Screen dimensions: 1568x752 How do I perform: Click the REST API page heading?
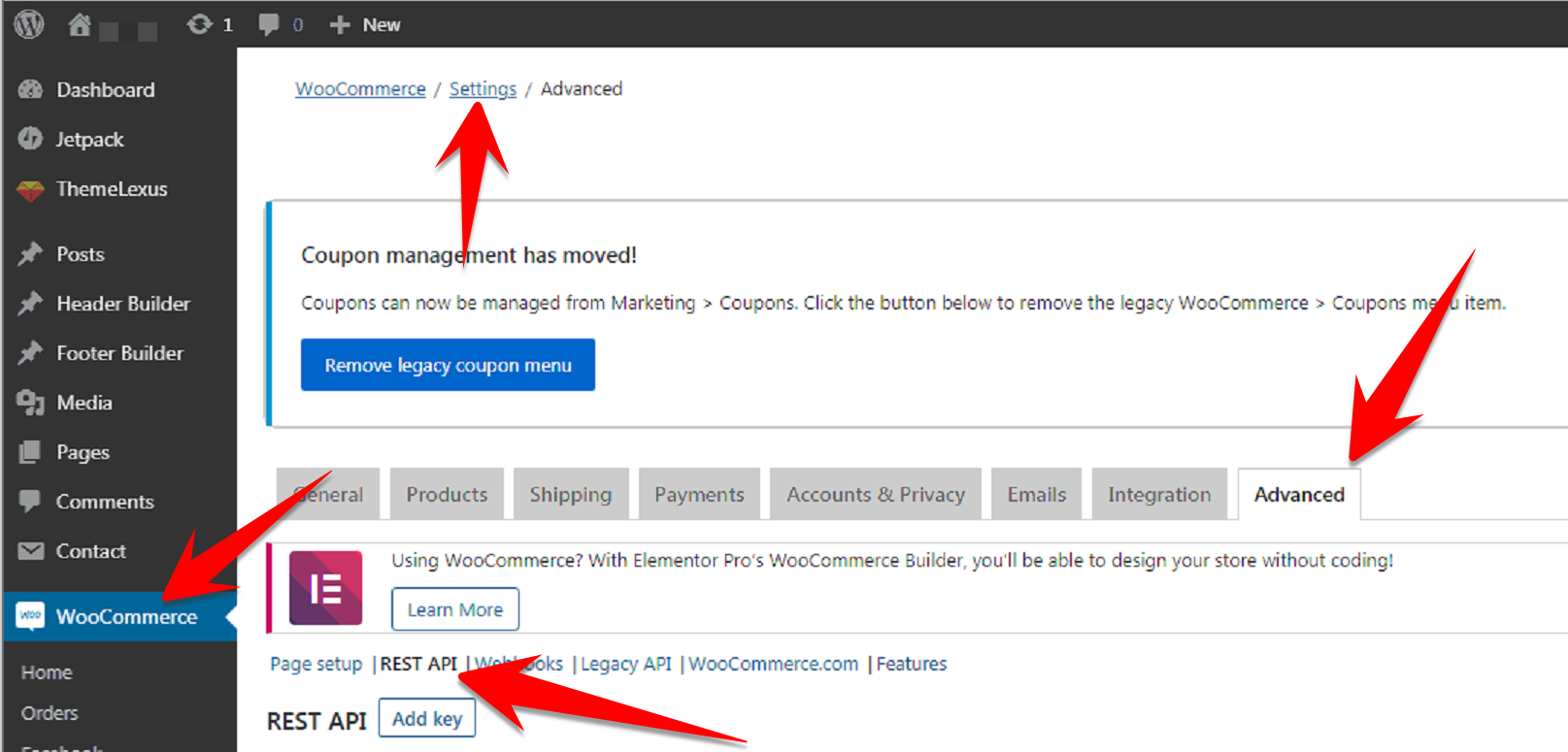[x=317, y=721]
